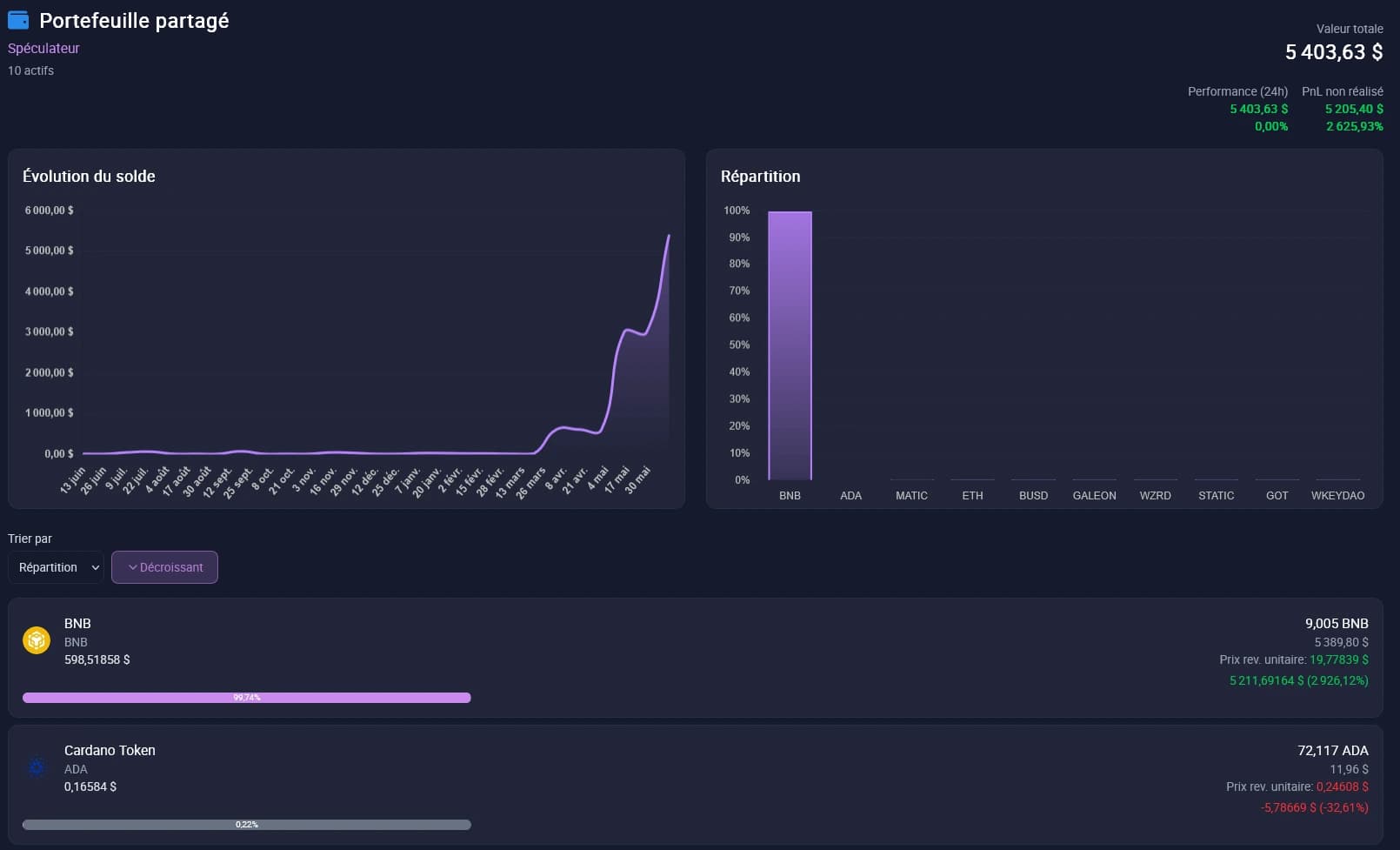
Task: Click the Évolution du solde heading
Action: [89, 176]
